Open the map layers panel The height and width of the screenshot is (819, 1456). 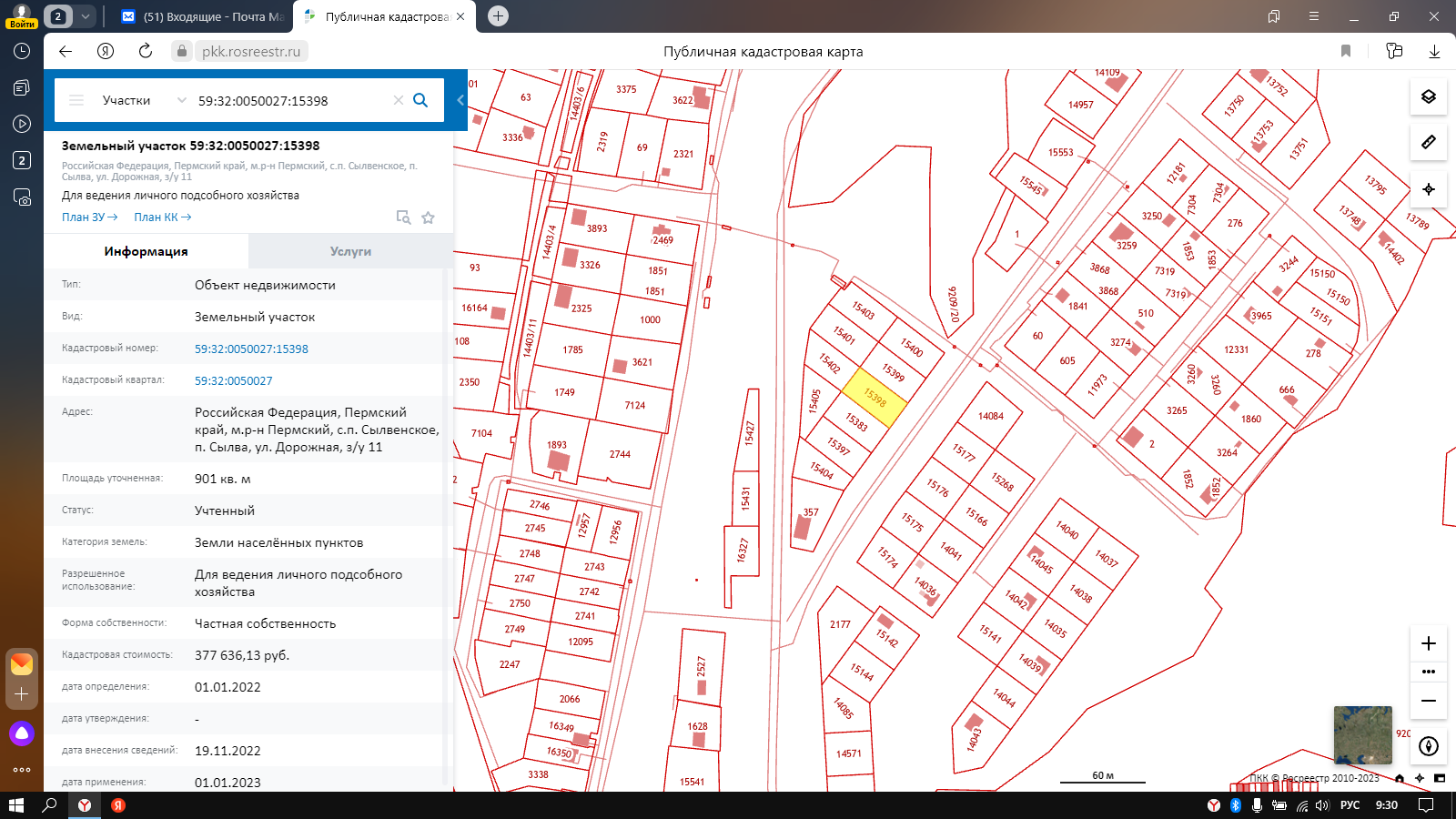coord(1428,96)
